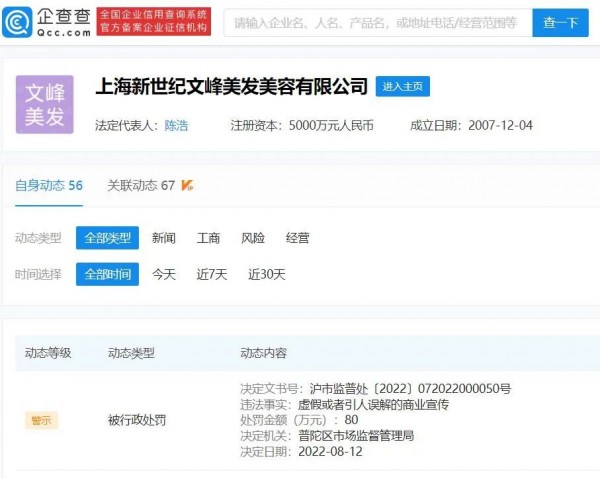
Task: Focus the company name search input field
Action: (x=378, y=23)
